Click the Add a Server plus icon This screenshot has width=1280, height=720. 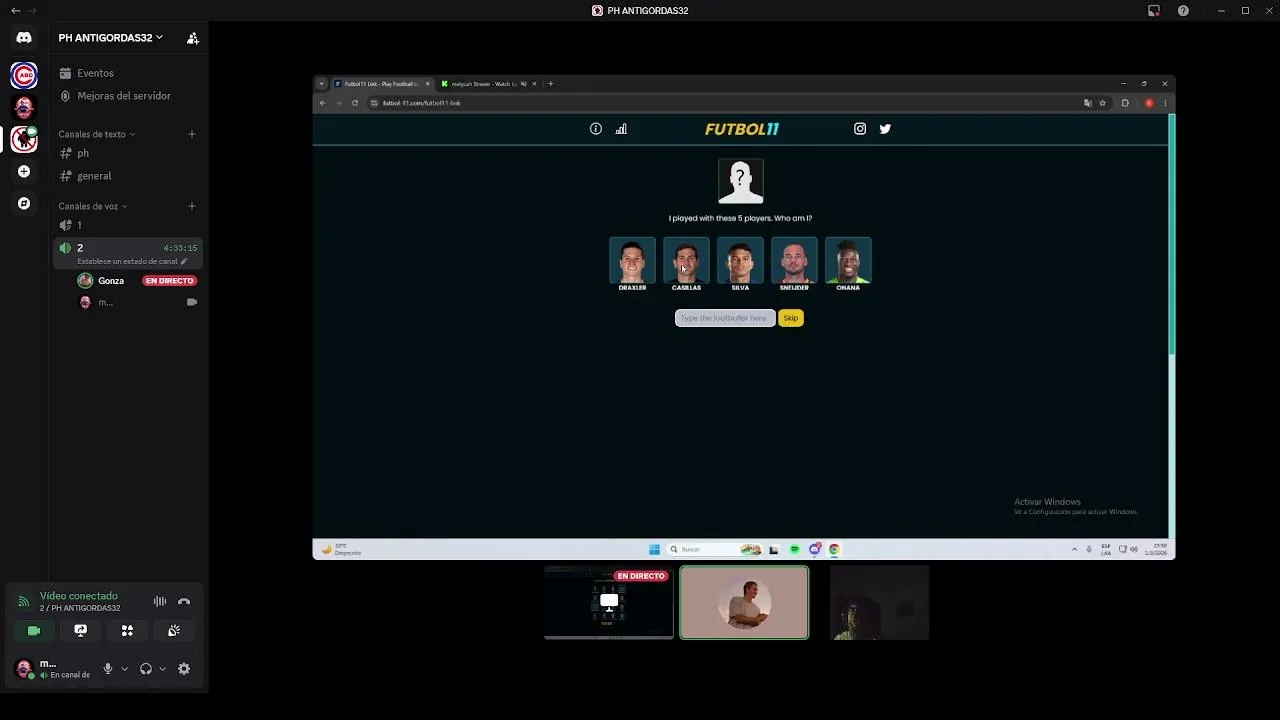(24, 171)
